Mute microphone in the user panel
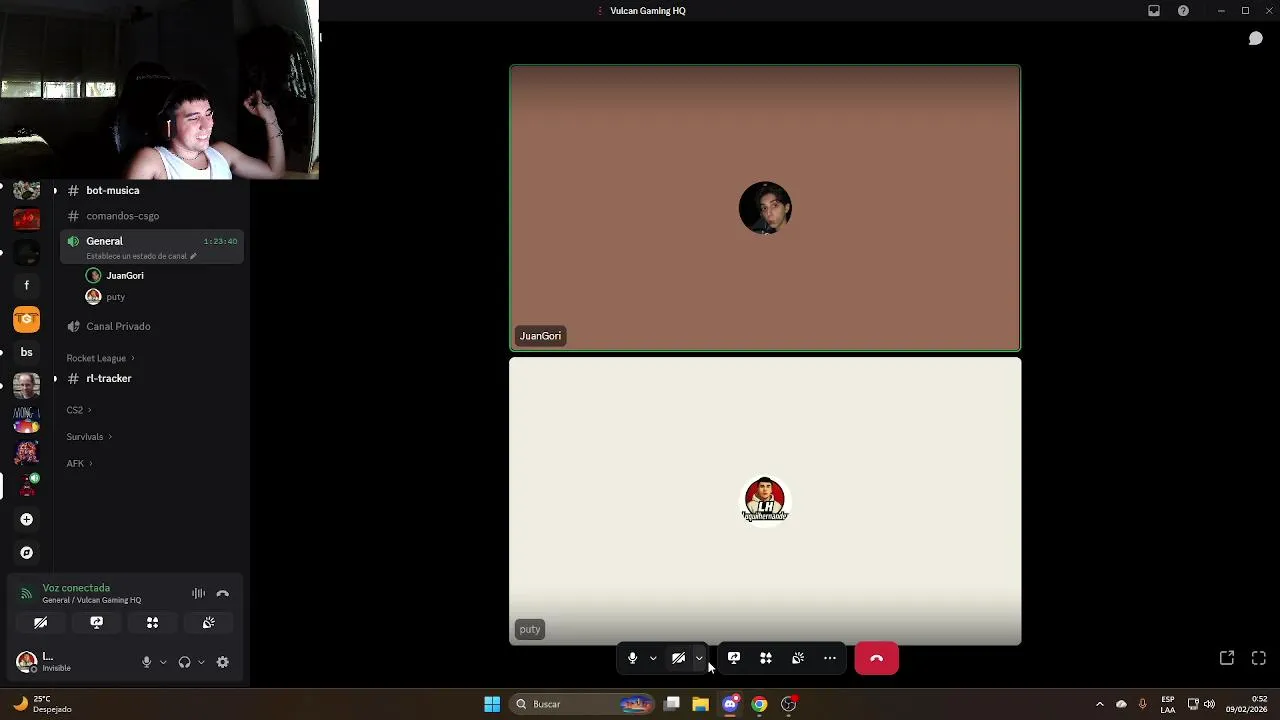 point(146,662)
